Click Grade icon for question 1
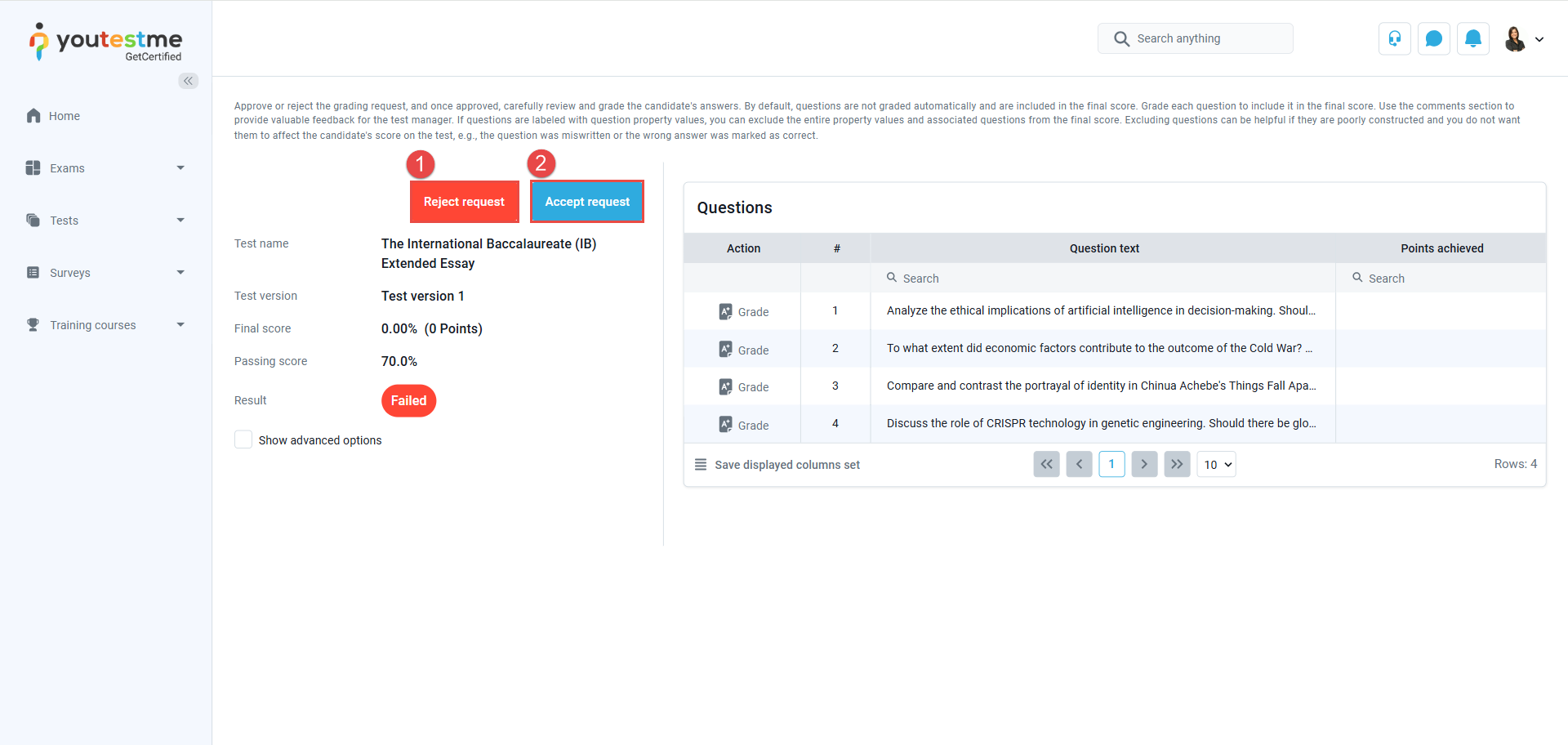This screenshot has width=1568, height=745. tap(725, 312)
